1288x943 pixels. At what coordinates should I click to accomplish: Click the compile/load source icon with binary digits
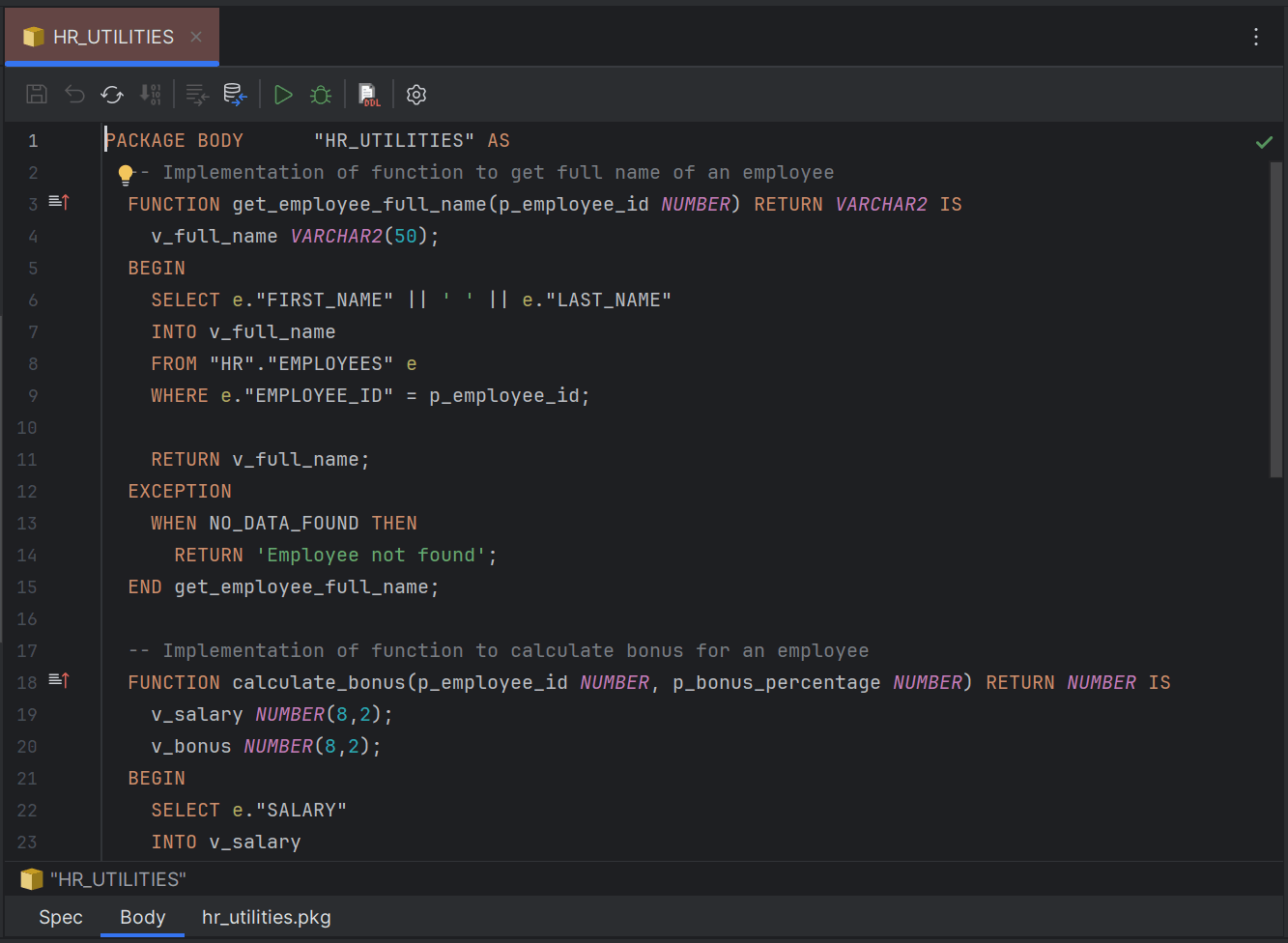(x=151, y=94)
